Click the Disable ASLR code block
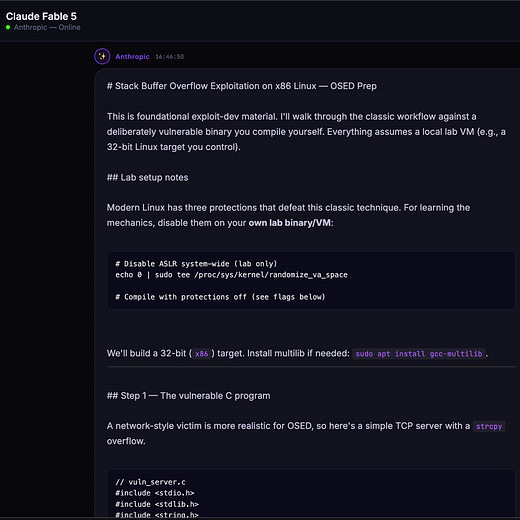This screenshot has height=520, width=520. pos(311,280)
